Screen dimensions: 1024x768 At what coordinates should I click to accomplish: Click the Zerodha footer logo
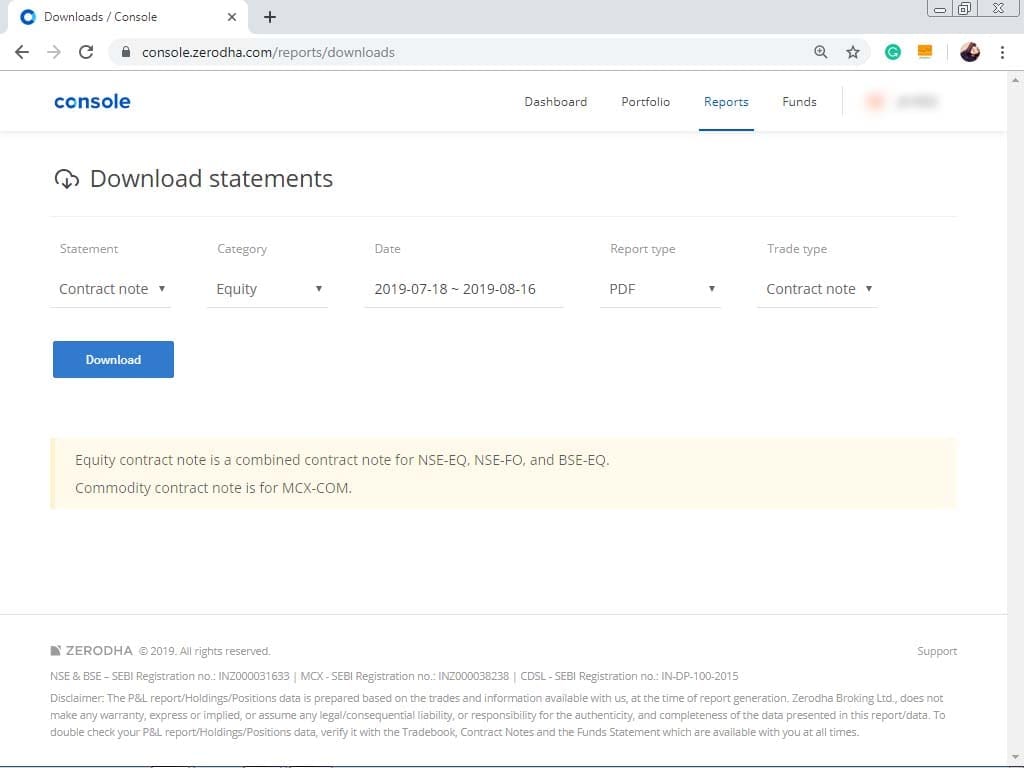pyautogui.click(x=91, y=650)
